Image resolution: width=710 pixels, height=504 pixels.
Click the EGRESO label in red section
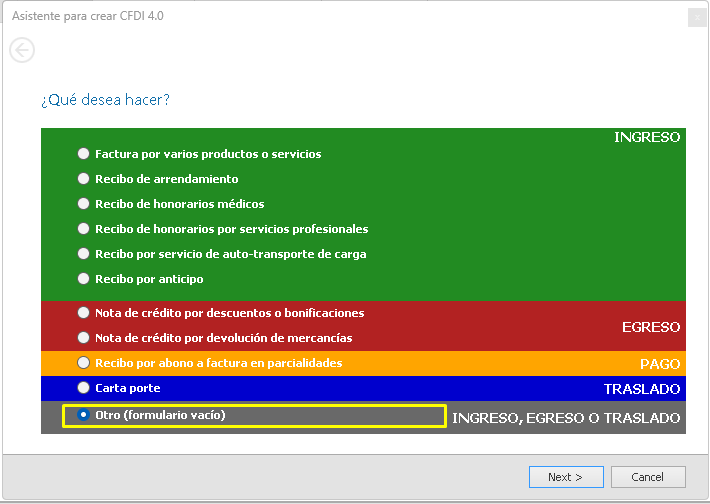[x=650, y=327]
